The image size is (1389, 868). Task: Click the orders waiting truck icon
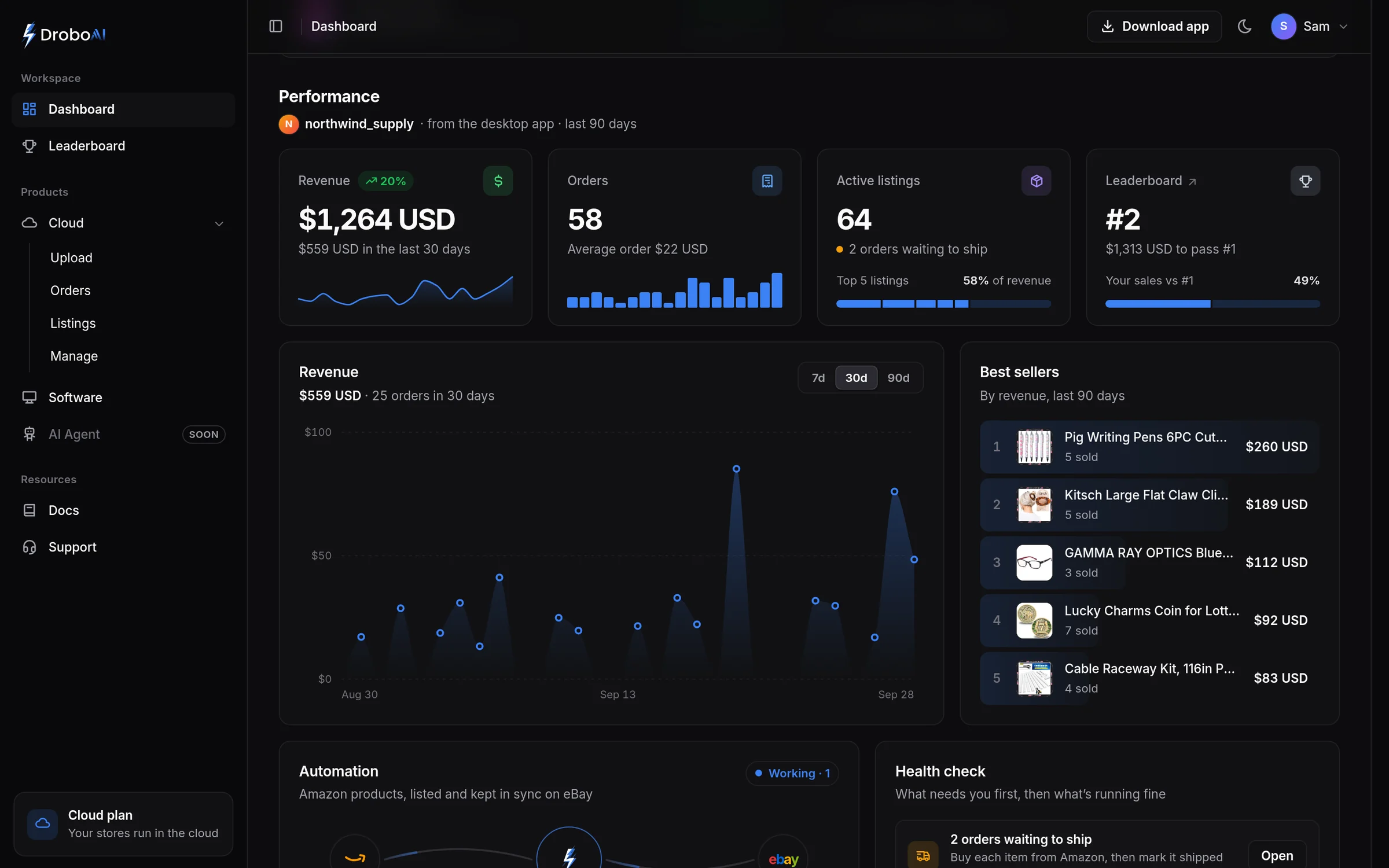[923, 855]
